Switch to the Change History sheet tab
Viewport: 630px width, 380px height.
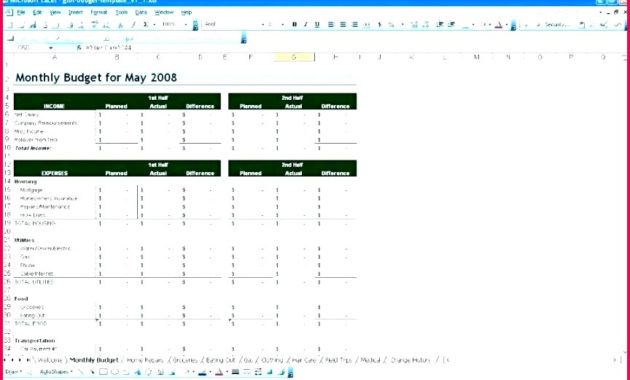point(410,360)
